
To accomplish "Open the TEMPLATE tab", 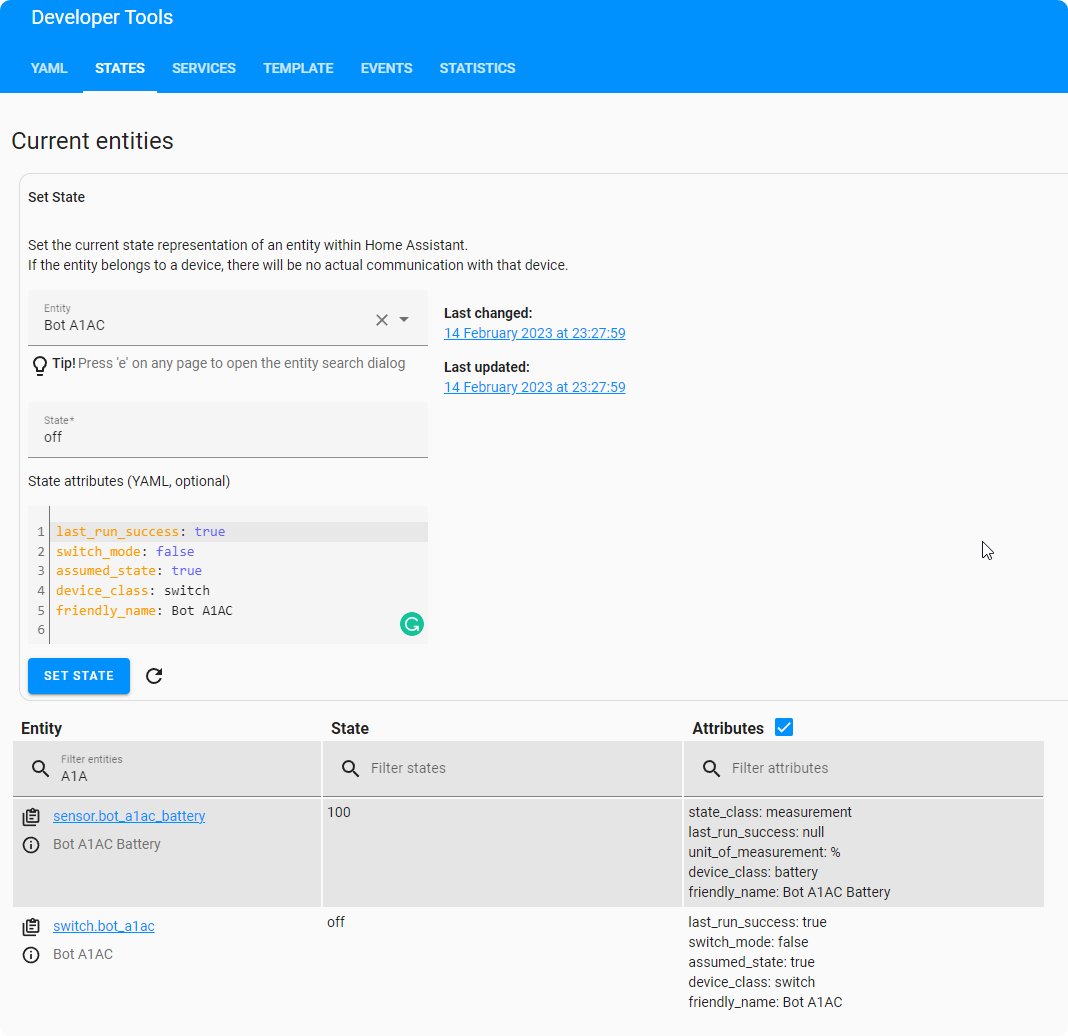I will [x=298, y=68].
